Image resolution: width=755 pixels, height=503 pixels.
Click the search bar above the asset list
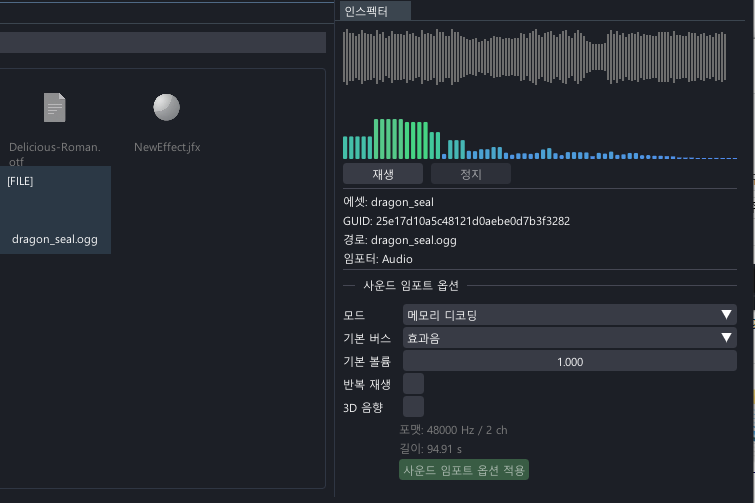163,42
